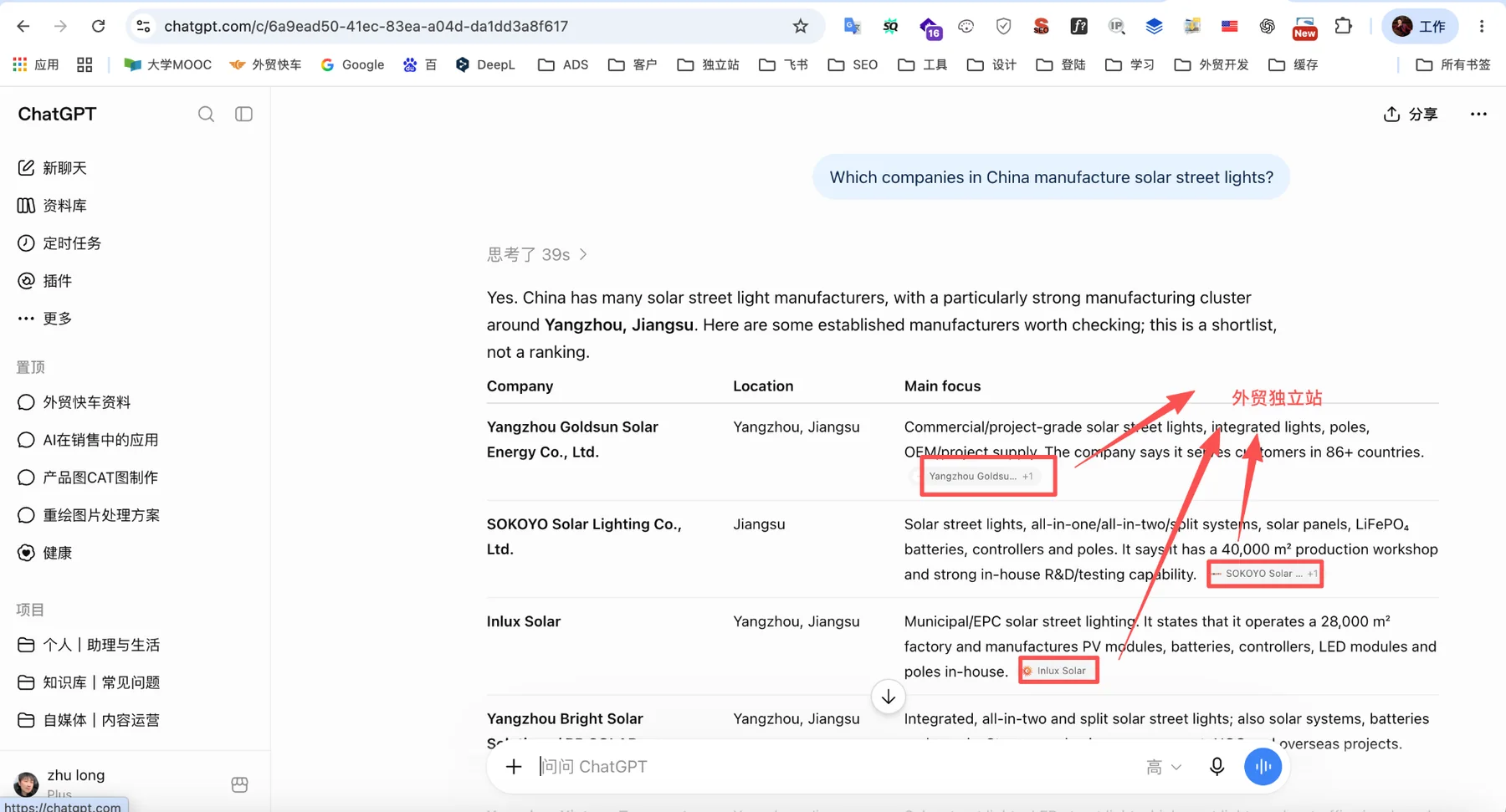Expand the 独立站 bookmark folder
Screen dimensions: 1506x812
(x=708, y=64)
